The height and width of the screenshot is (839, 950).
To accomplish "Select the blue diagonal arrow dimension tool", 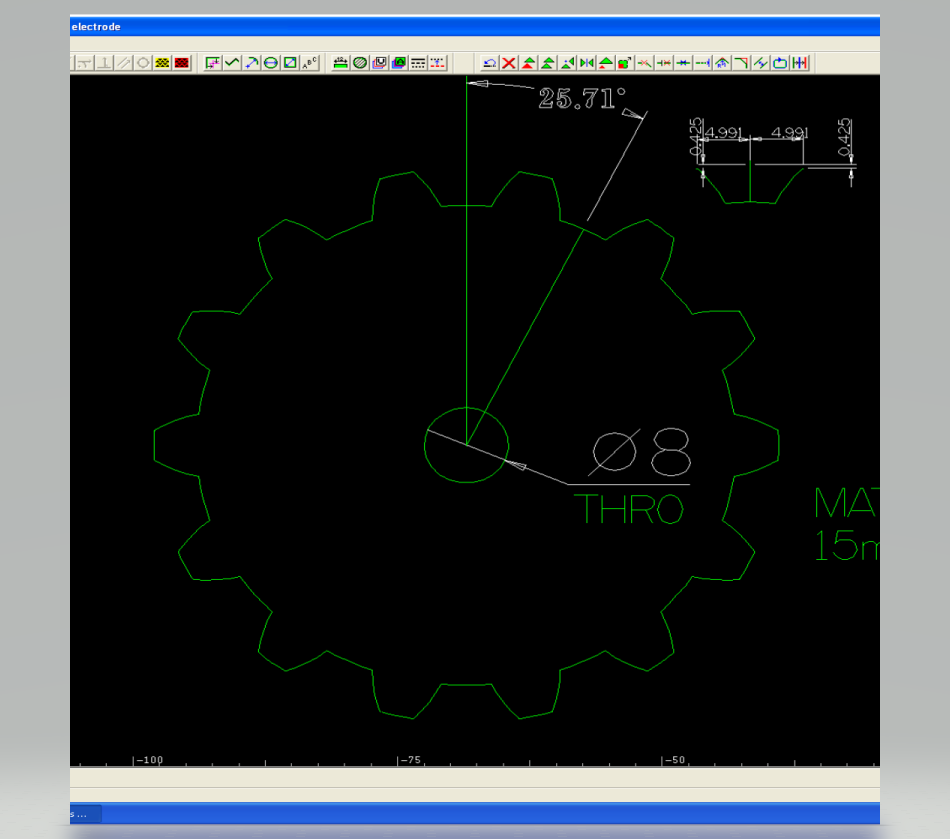I will point(252,63).
